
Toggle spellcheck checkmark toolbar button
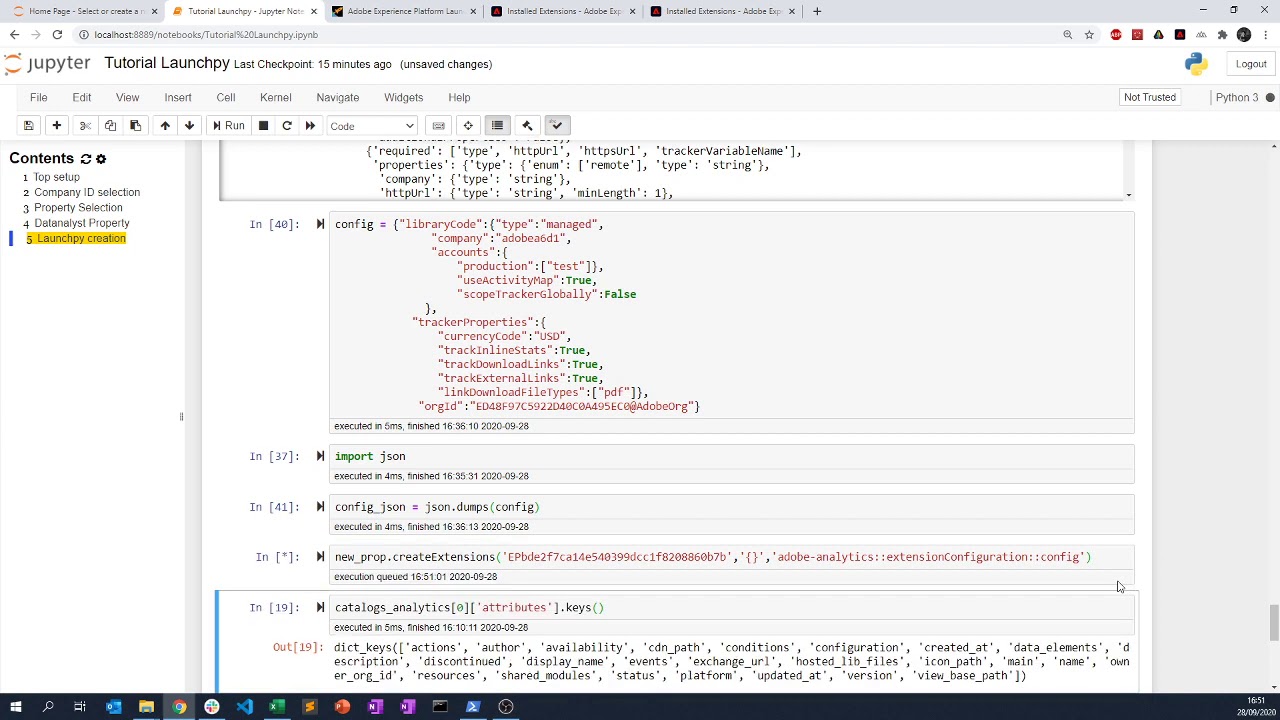pos(557,126)
